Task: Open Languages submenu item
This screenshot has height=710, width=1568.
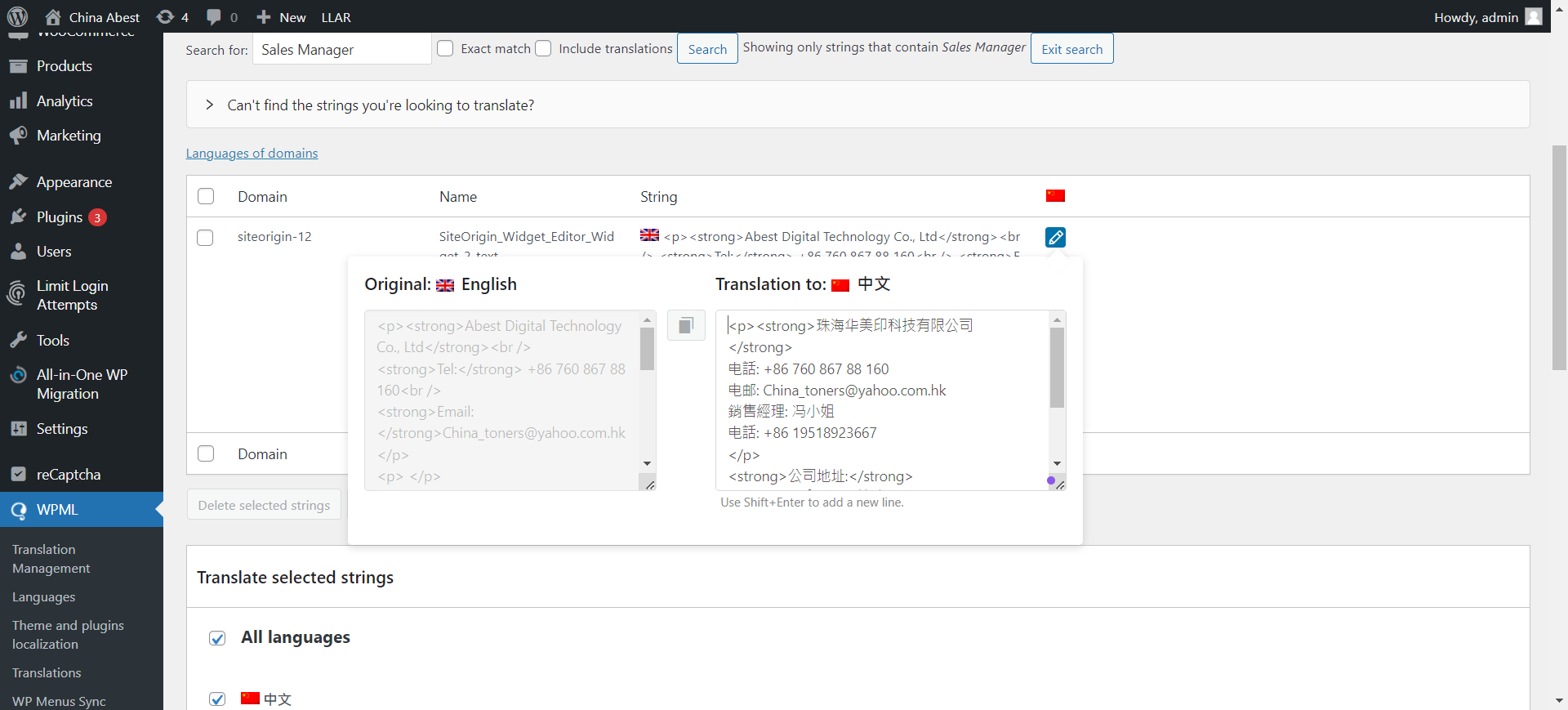Action: point(43,597)
